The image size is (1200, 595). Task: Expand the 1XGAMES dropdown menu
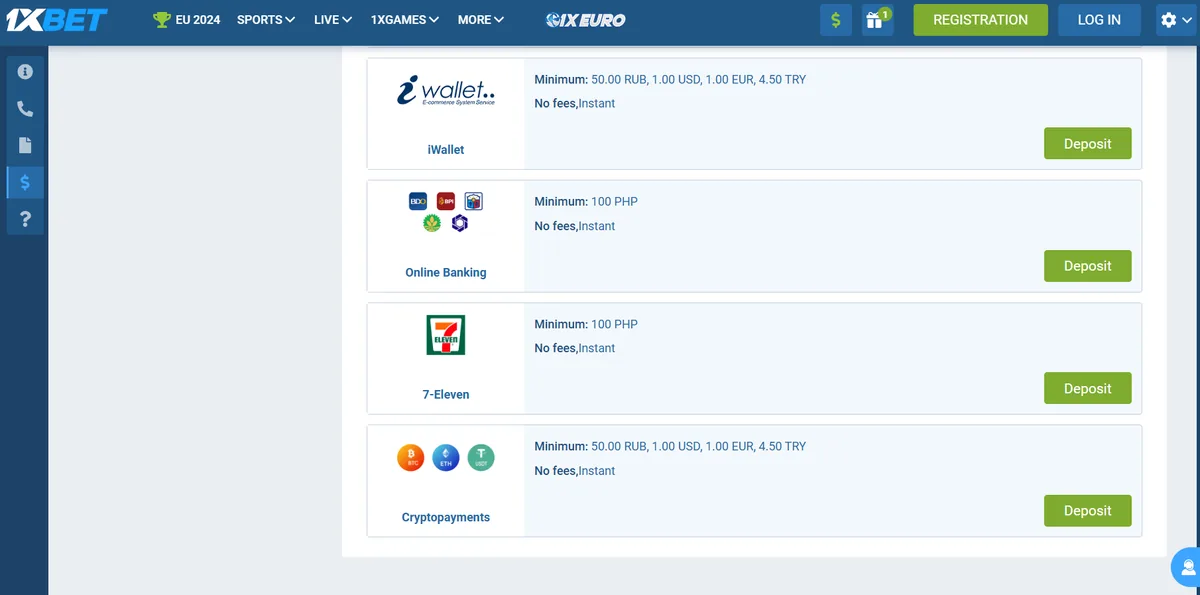(405, 20)
